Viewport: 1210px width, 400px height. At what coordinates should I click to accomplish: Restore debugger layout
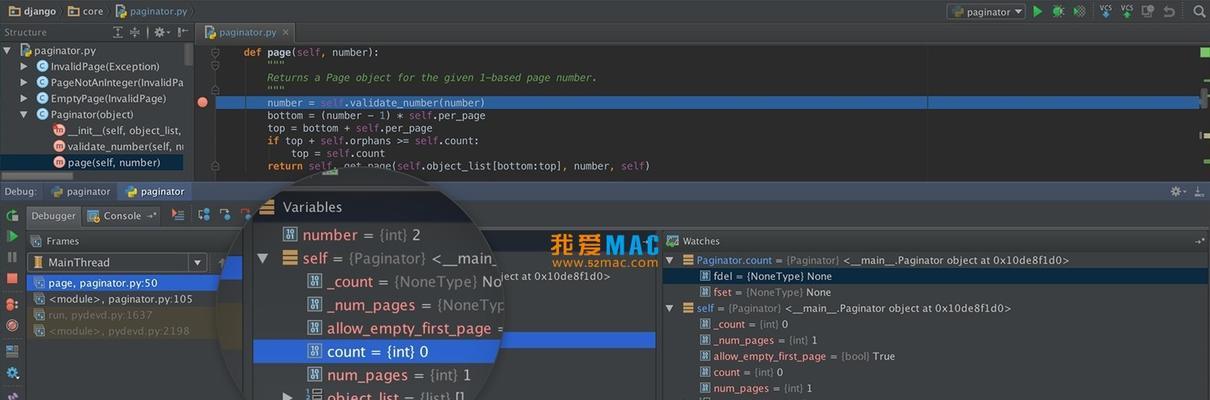point(12,351)
